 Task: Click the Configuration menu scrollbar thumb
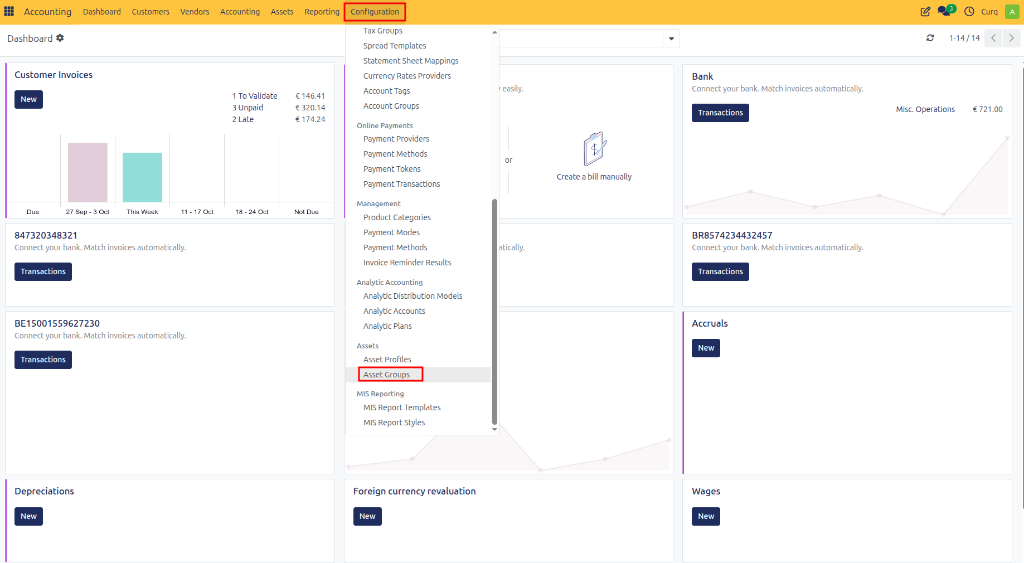(494, 312)
